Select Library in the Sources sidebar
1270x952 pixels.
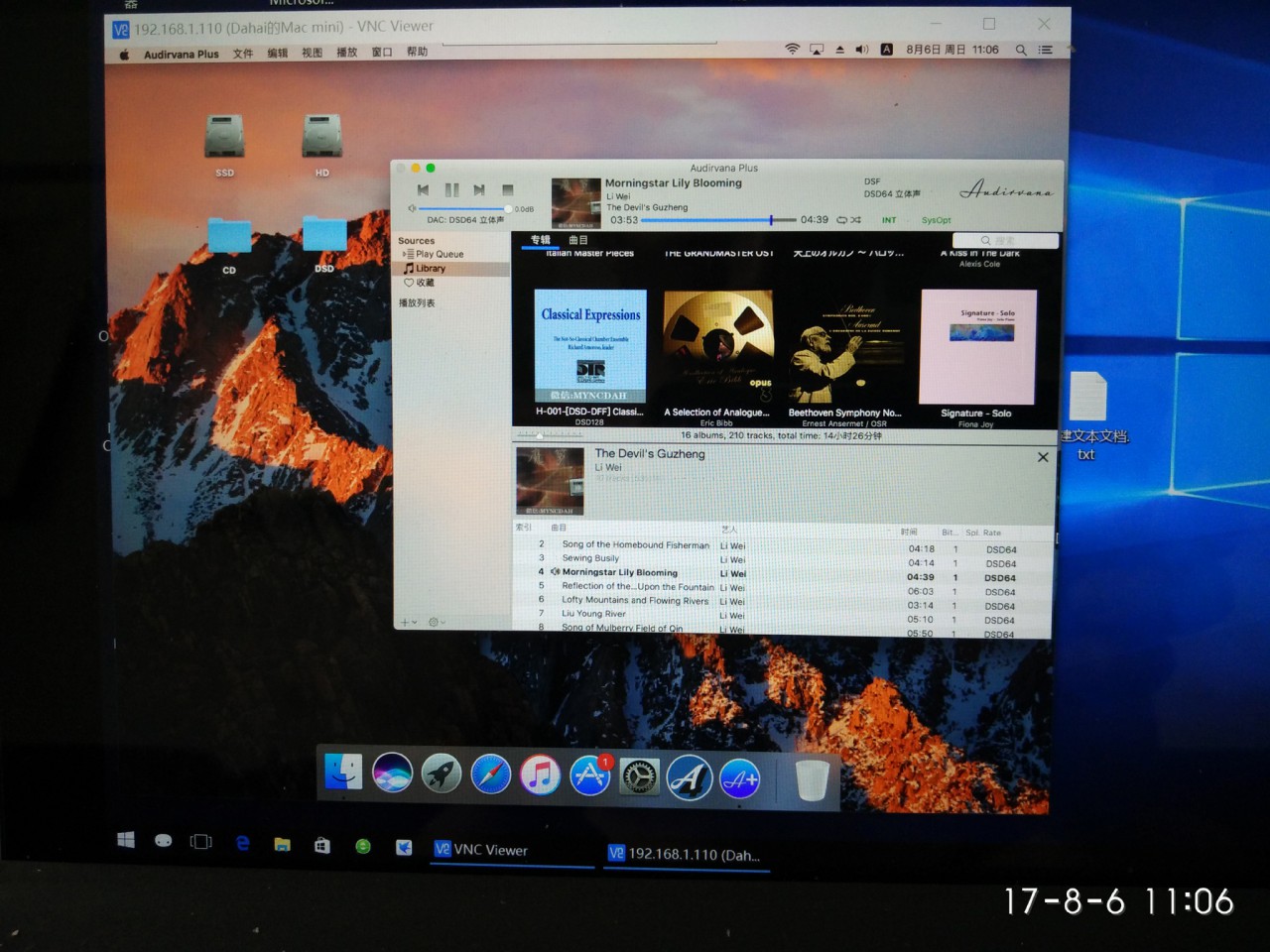coord(430,269)
